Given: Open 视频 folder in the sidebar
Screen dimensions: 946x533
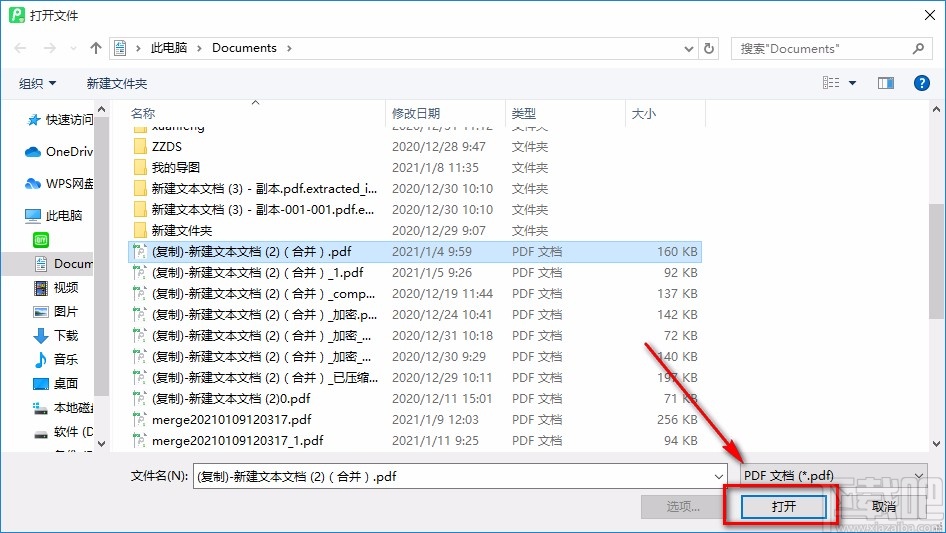Looking at the screenshot, I should click(56, 287).
